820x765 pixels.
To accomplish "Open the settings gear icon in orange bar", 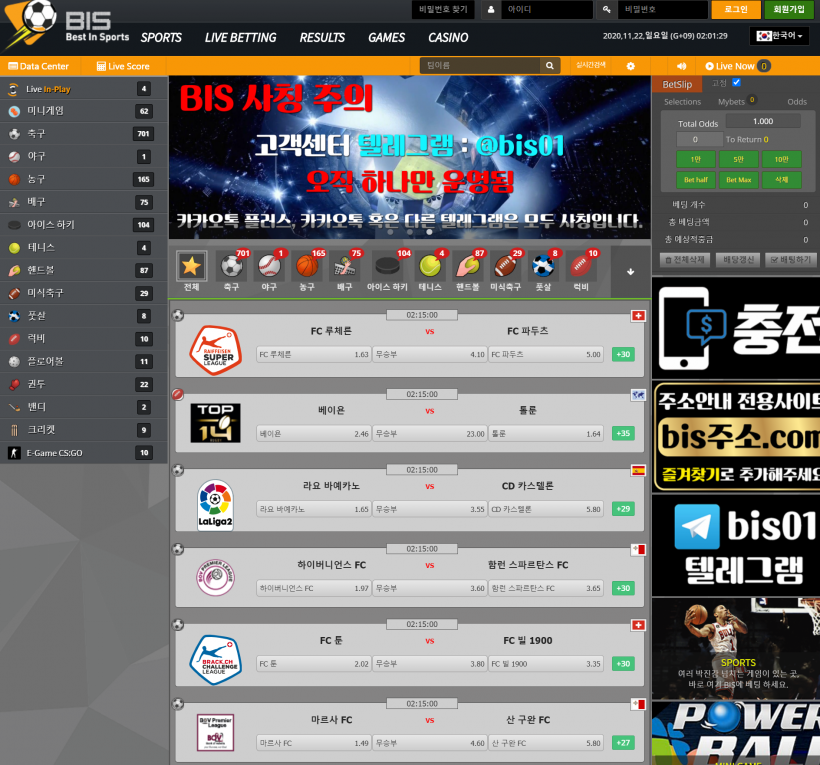I will (x=631, y=66).
